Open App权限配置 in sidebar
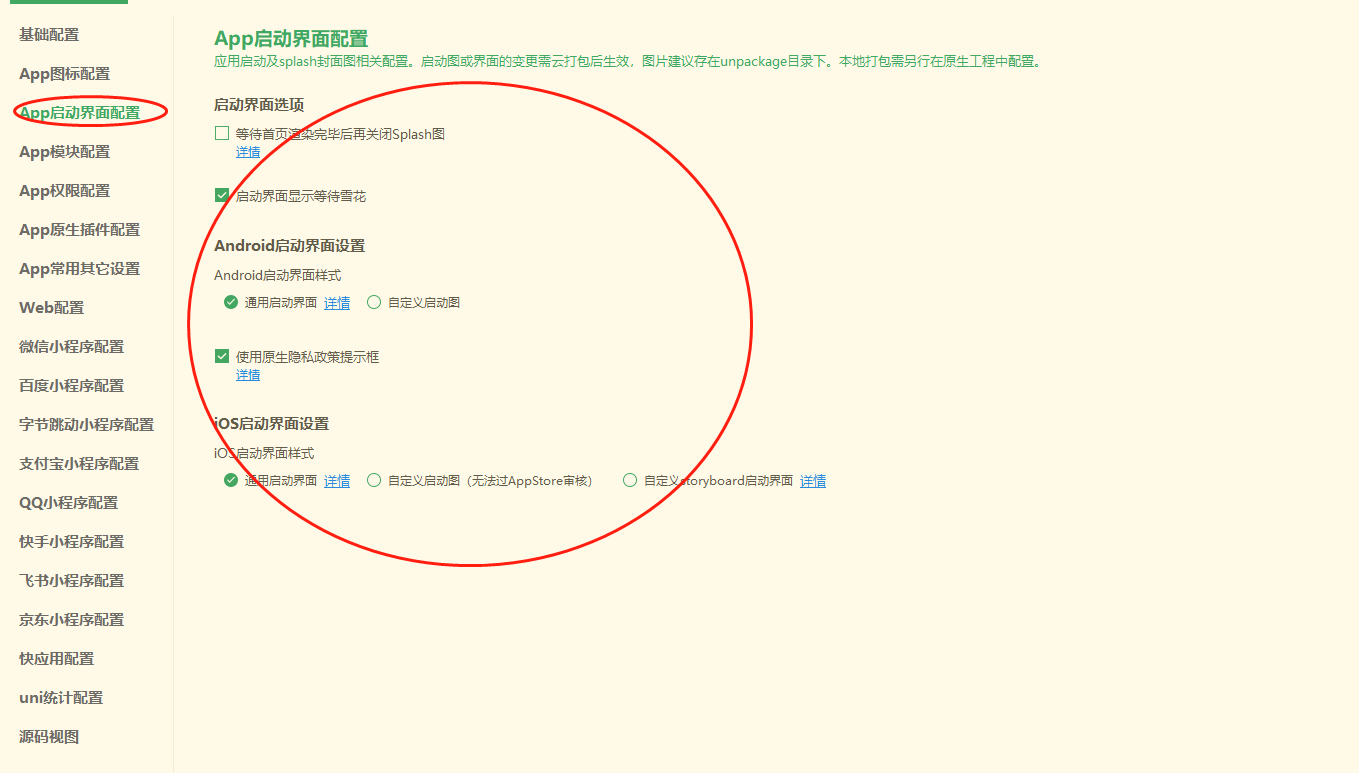1359x773 pixels. [x=65, y=191]
